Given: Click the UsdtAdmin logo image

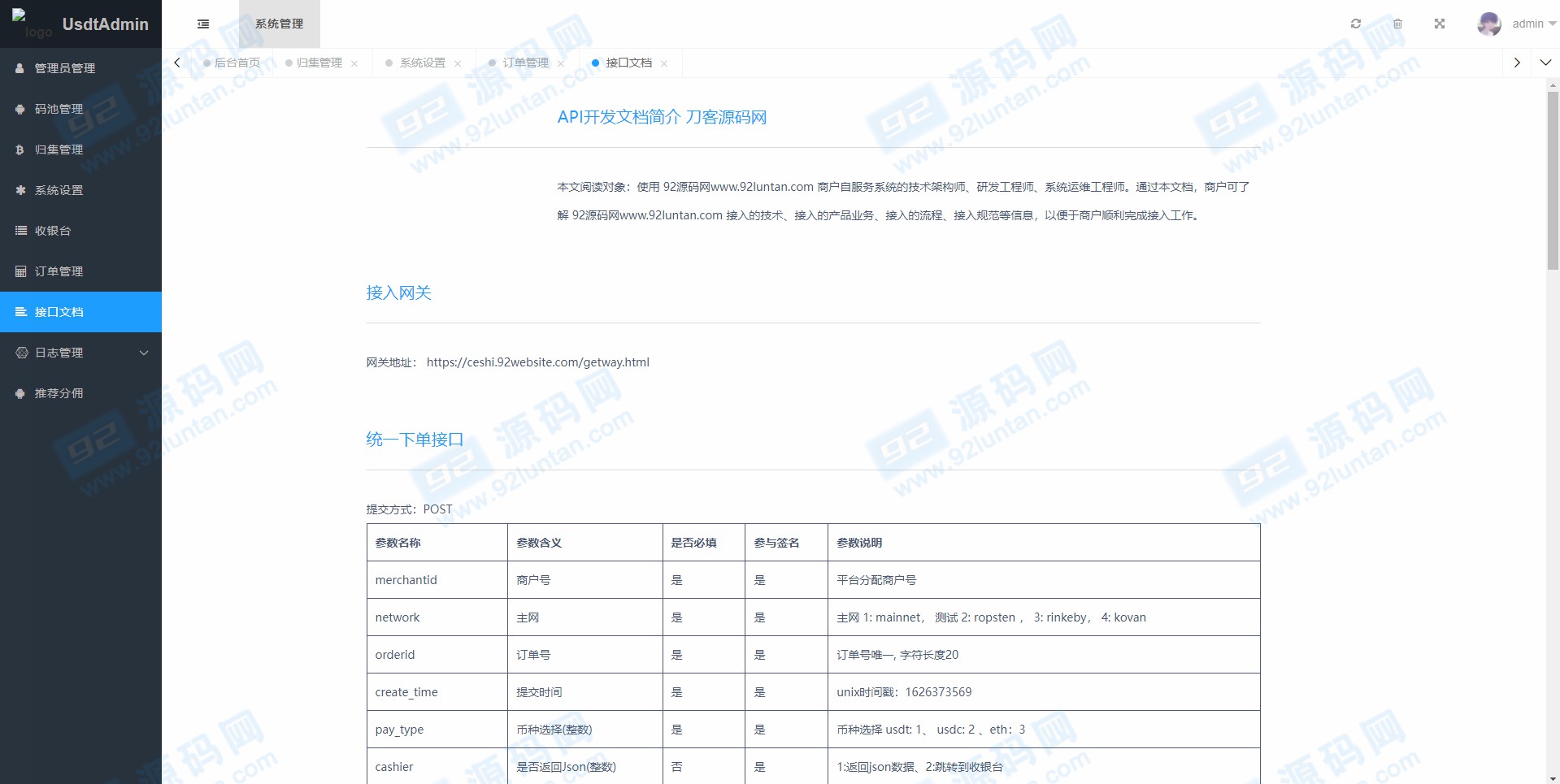Looking at the screenshot, I should click(x=32, y=24).
